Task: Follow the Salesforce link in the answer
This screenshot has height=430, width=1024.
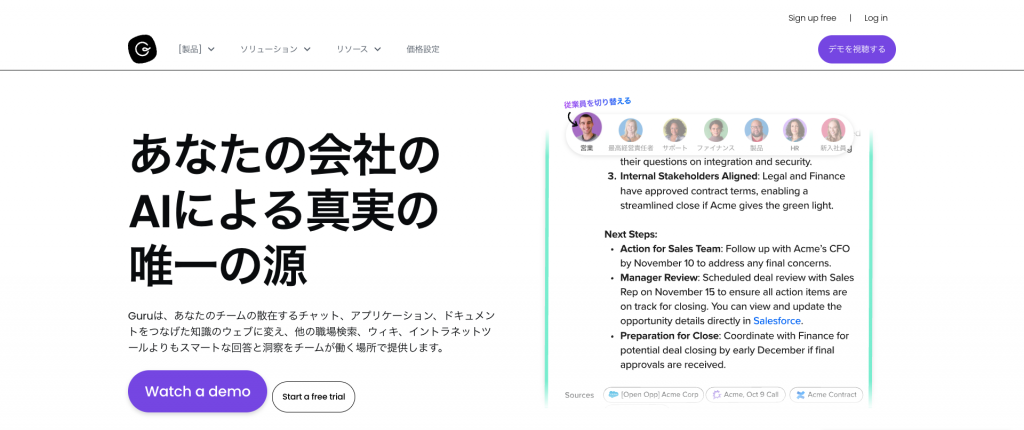Action: pos(777,321)
